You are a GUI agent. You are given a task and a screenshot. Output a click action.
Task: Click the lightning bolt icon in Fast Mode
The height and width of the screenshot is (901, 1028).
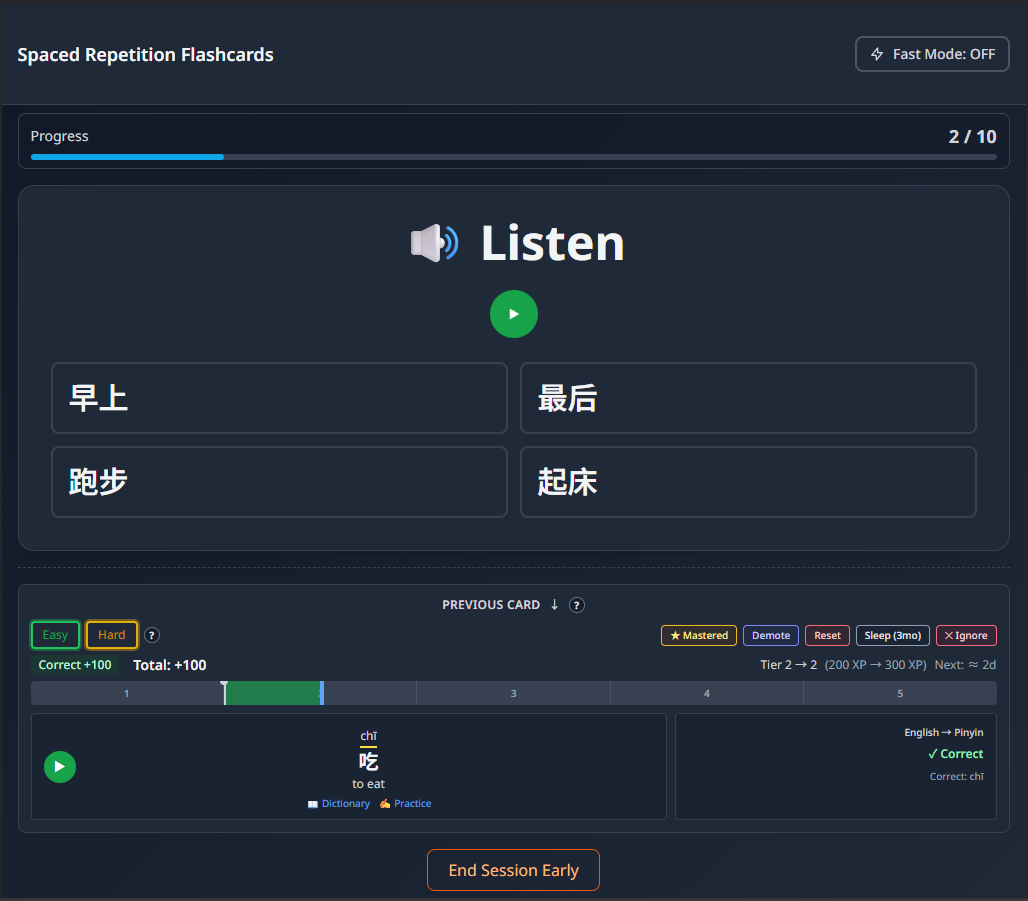(877, 54)
